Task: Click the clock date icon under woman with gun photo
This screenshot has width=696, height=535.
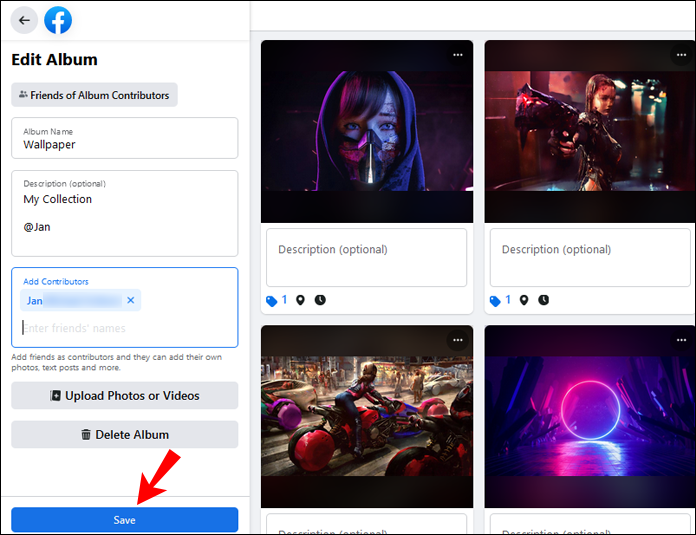Action: pos(544,300)
